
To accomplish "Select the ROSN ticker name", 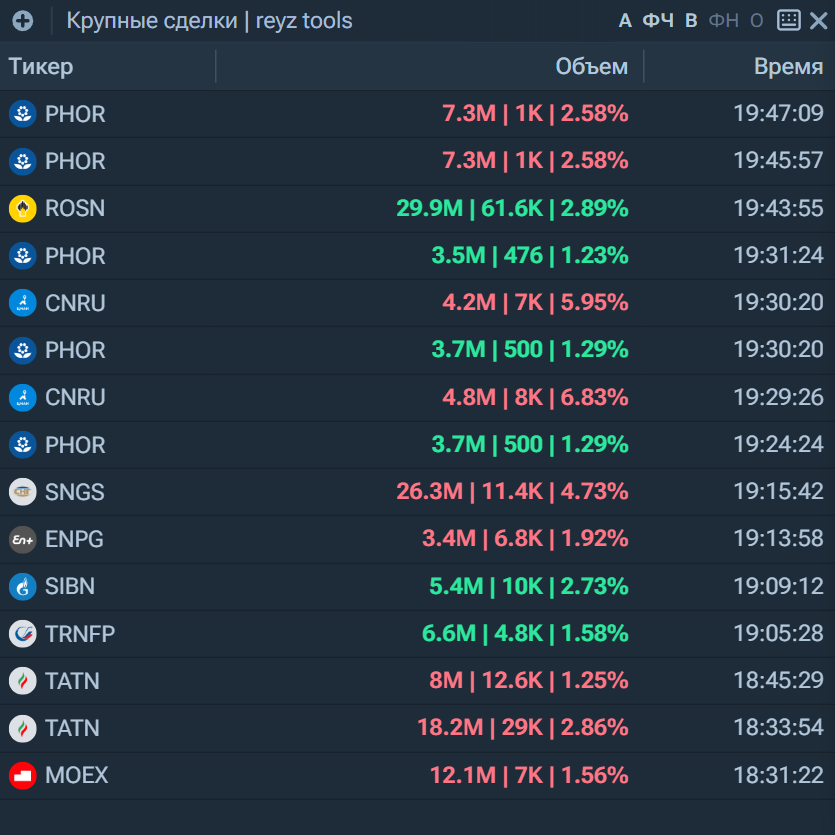I will [x=75, y=208].
